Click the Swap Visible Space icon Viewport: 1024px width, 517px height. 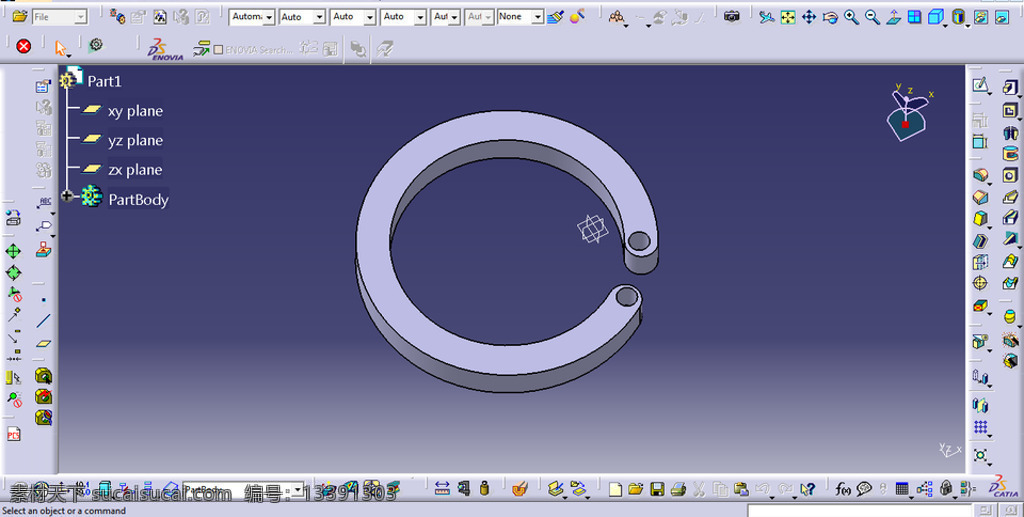click(1002, 17)
